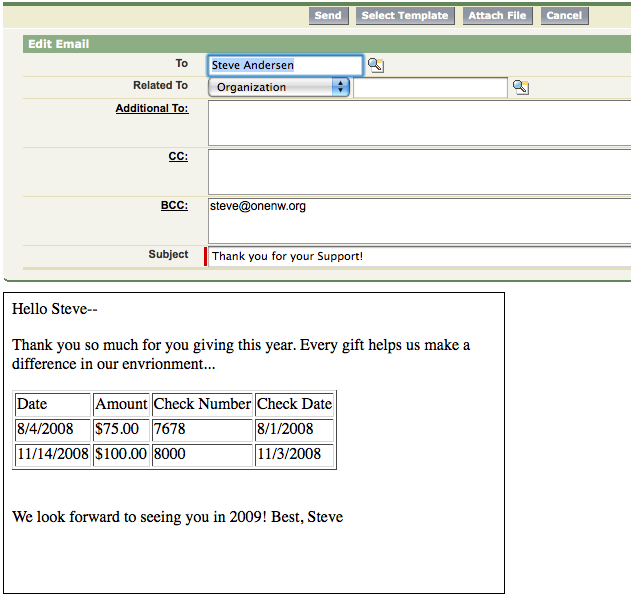Click the 'Check Date' header cell
Image resolution: width=631 pixels, height=595 pixels.
(x=294, y=404)
